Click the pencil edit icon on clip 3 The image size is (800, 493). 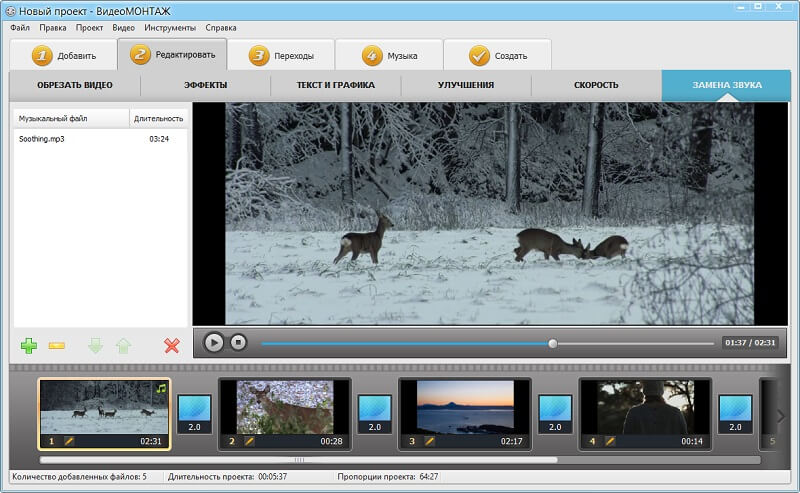pyautogui.click(x=429, y=440)
